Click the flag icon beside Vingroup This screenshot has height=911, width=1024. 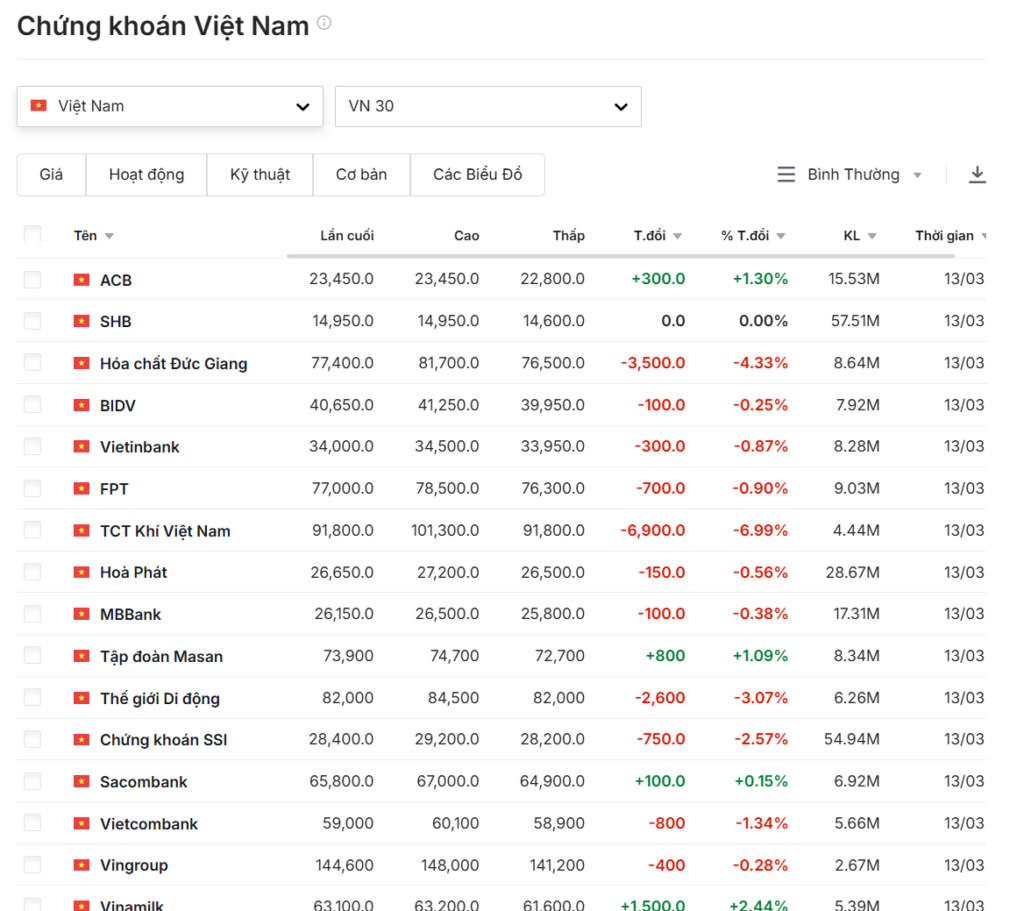point(82,865)
